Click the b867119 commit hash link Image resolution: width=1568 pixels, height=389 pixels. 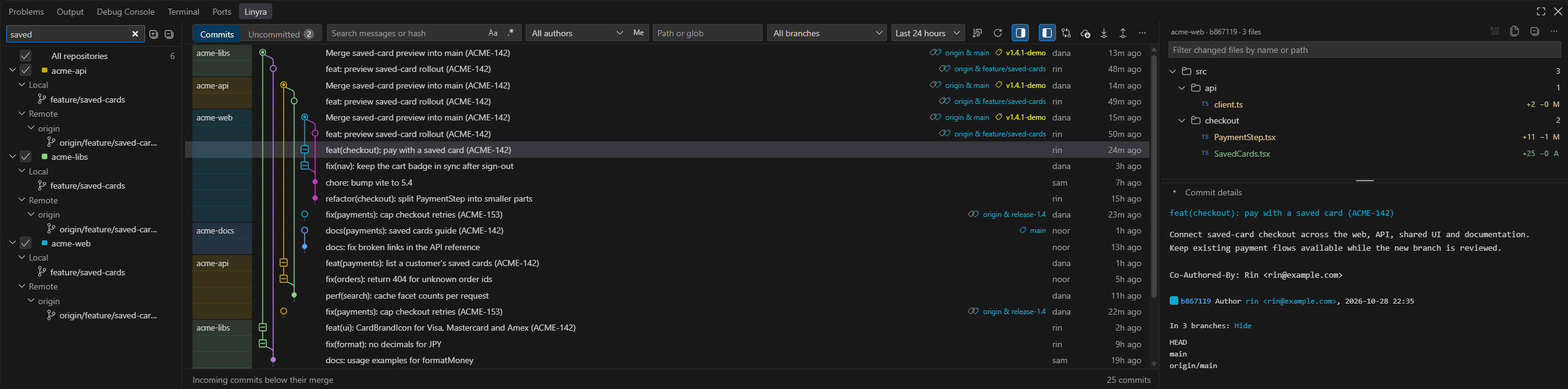tap(1196, 301)
